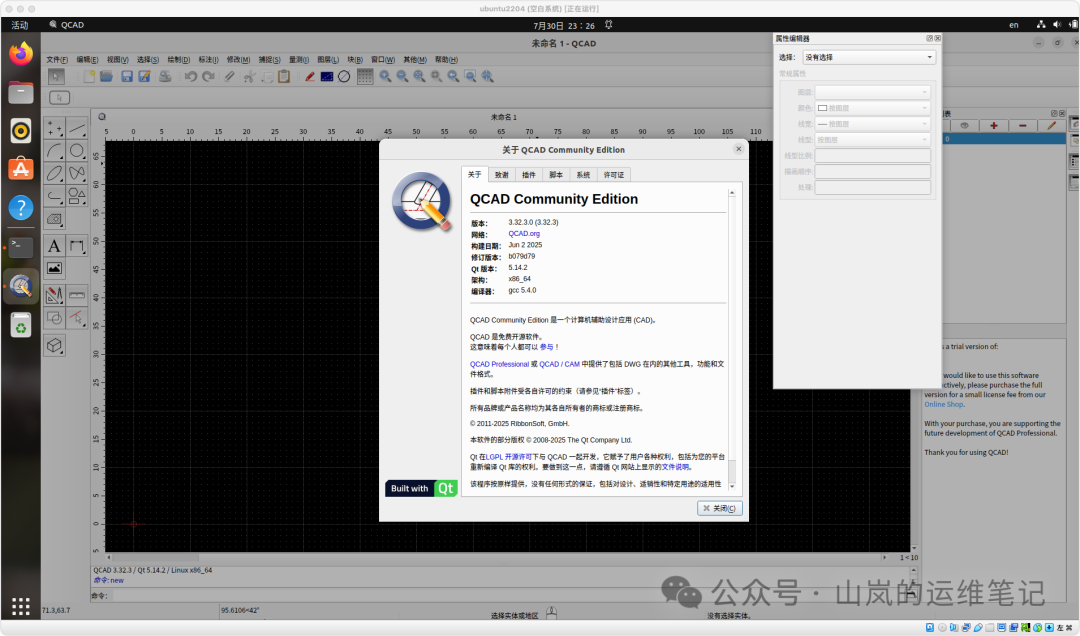Screen dimensions: 1080x636
Task: Open the Text tool with the A icon
Action: pyautogui.click(x=53, y=246)
